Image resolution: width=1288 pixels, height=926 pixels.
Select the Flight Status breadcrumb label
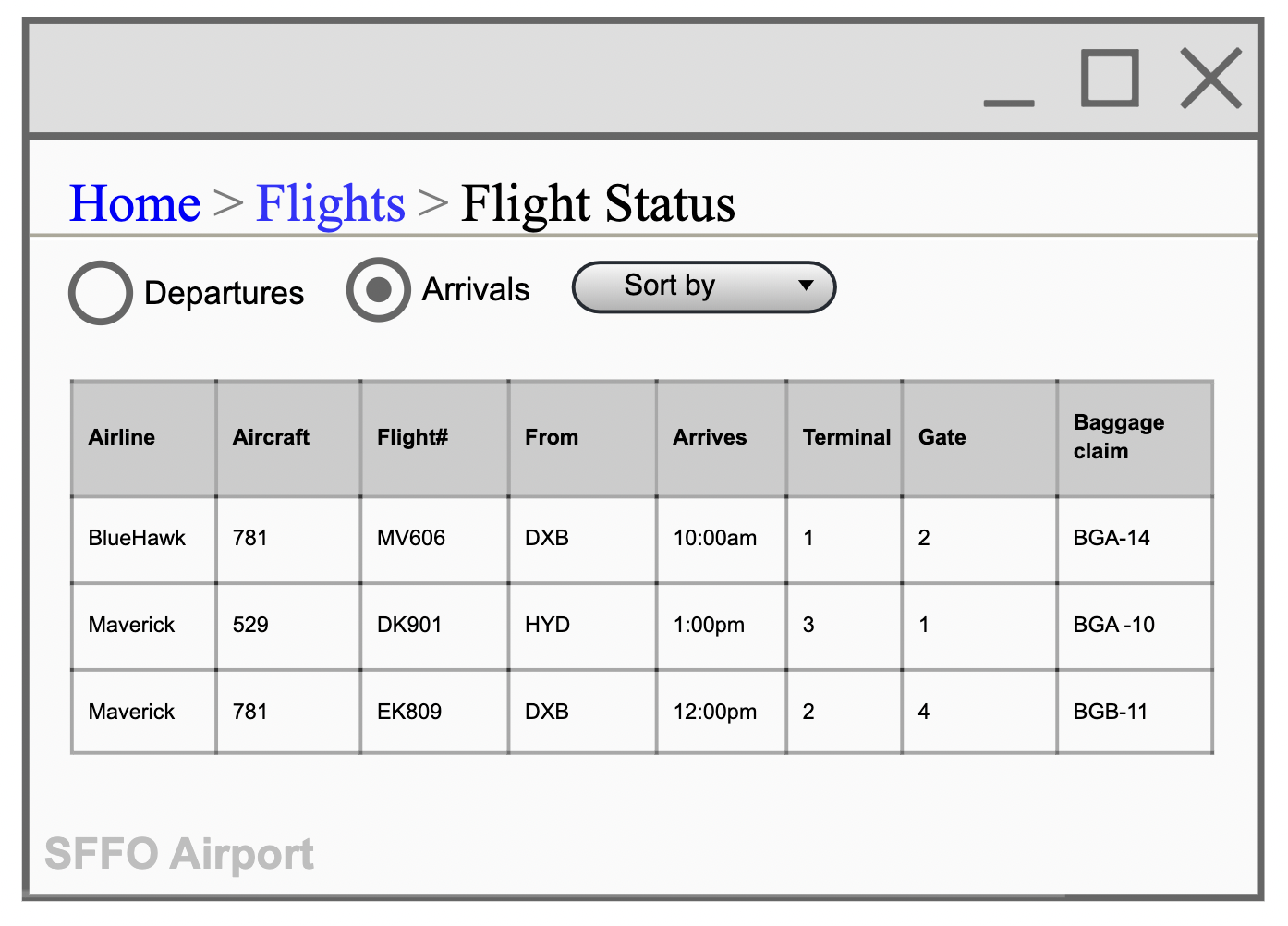[x=597, y=202]
